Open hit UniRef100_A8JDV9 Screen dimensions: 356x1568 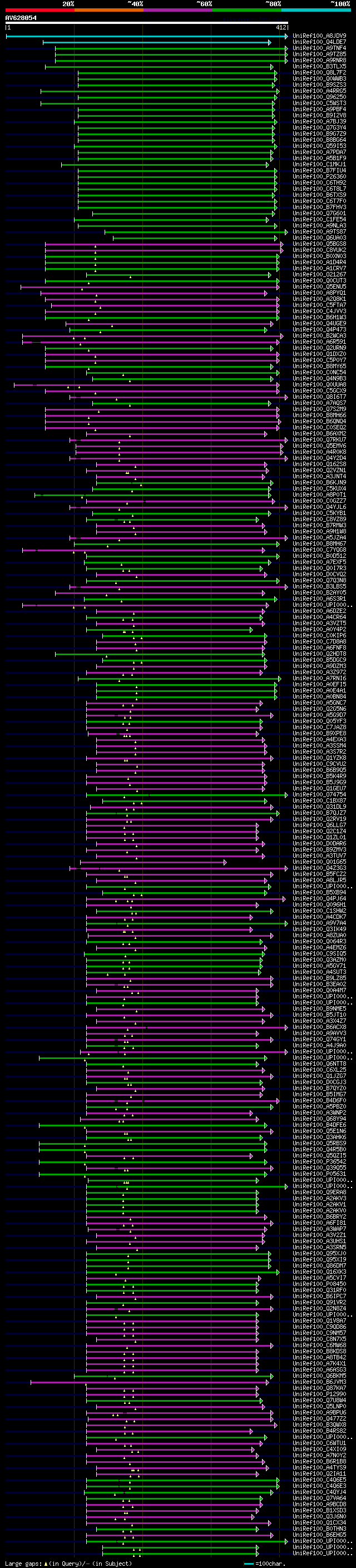[x=319, y=36]
